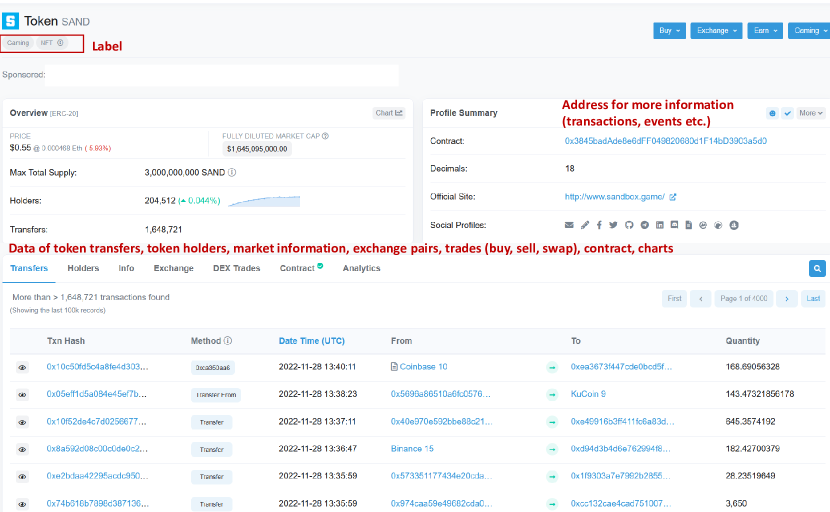The image size is (830, 512).
Task: Open the Twitter social profile icon
Action: (614, 225)
